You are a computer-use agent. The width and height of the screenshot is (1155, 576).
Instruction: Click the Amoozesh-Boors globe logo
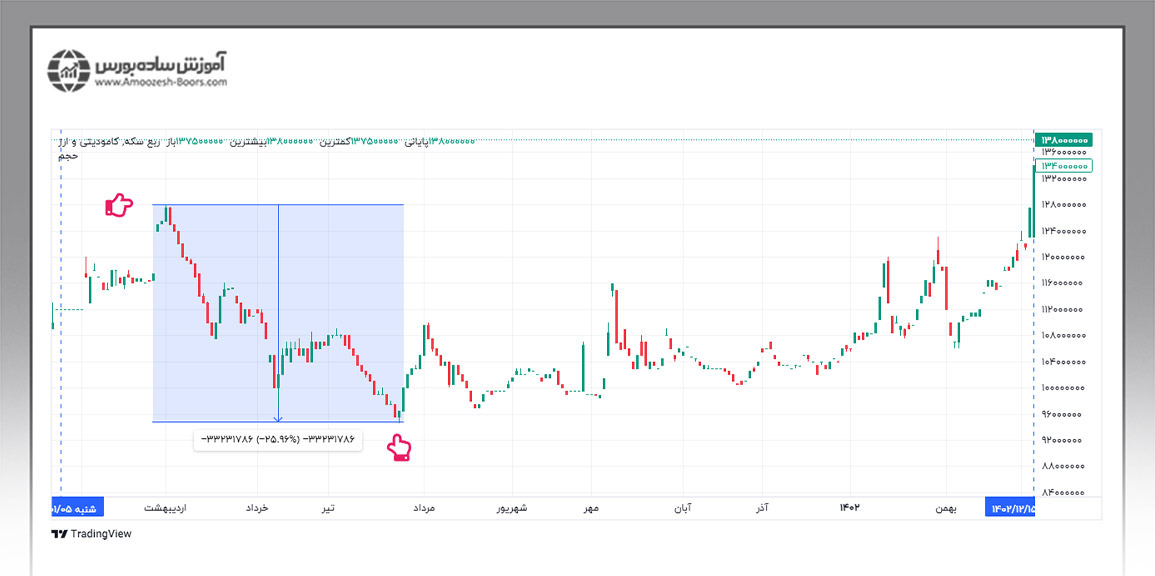(70, 70)
